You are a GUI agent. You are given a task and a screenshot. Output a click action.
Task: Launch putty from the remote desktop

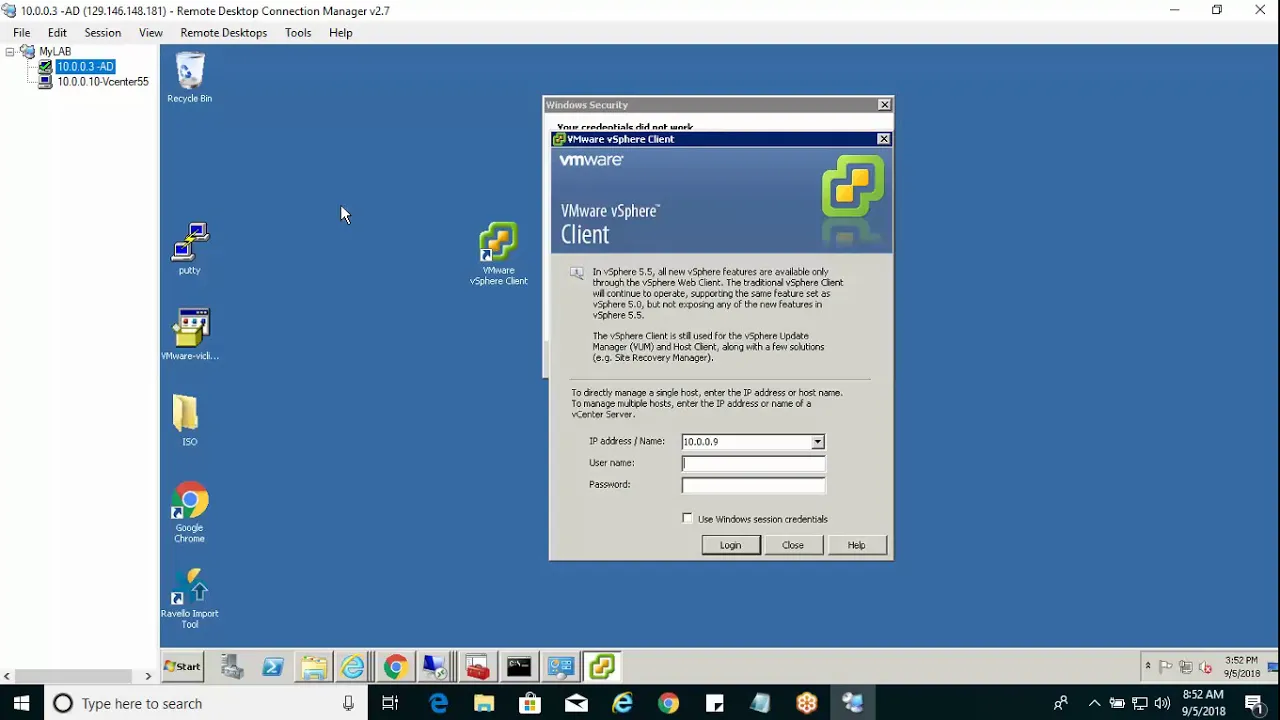tap(190, 249)
